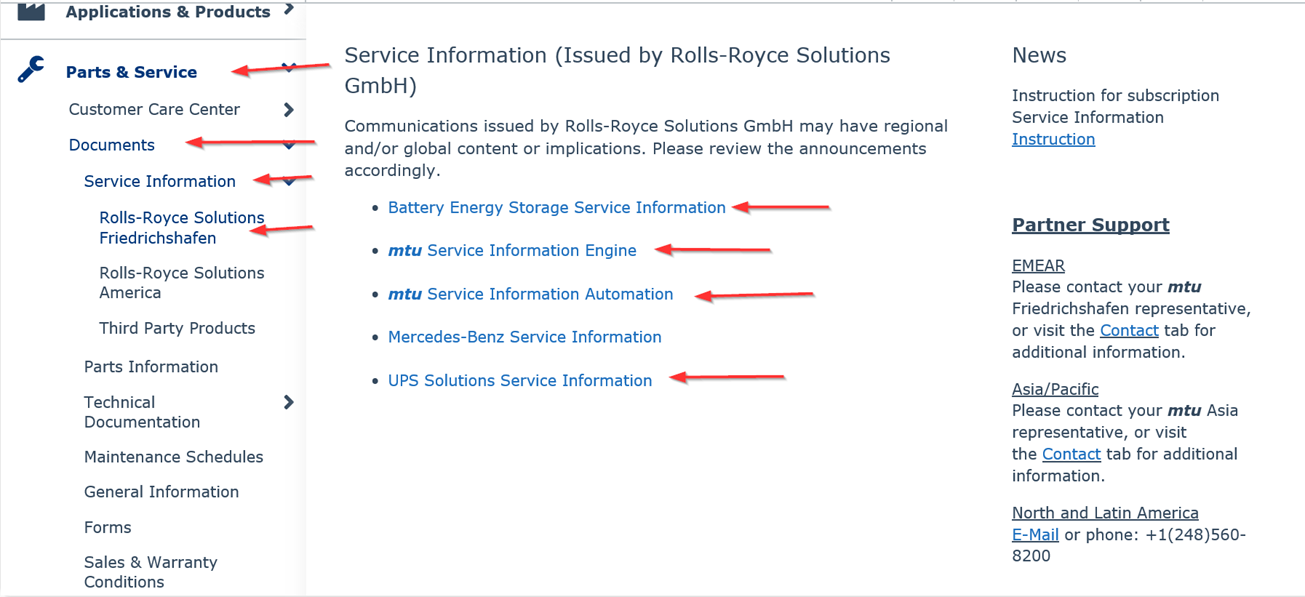
Task: Open Rolls-Royce Solutions Friedrichshafen sidebar entry
Action: 181,227
